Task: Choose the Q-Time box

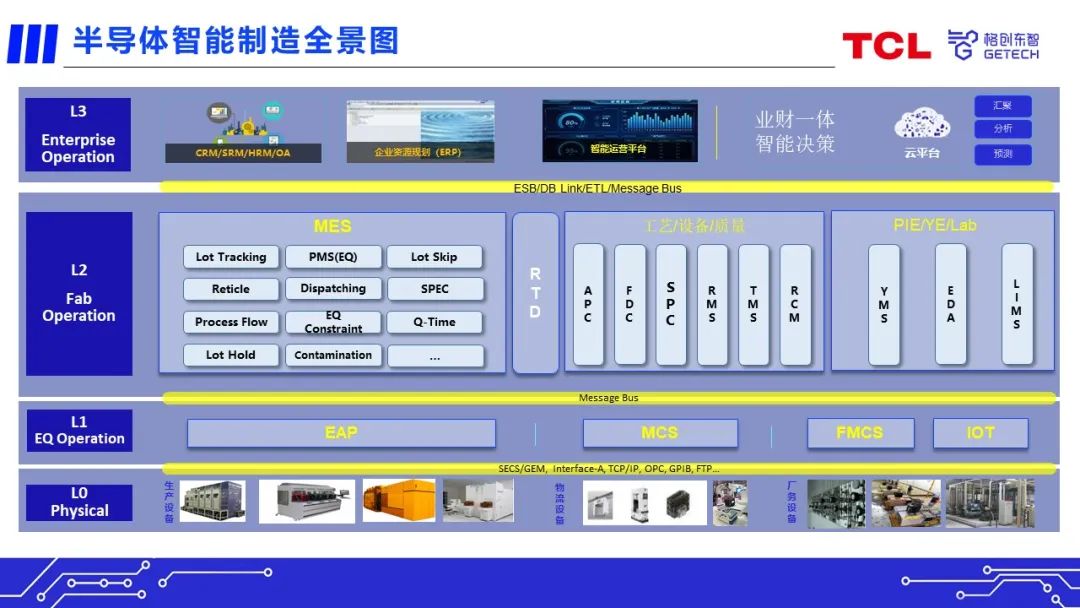Action: click(435, 322)
